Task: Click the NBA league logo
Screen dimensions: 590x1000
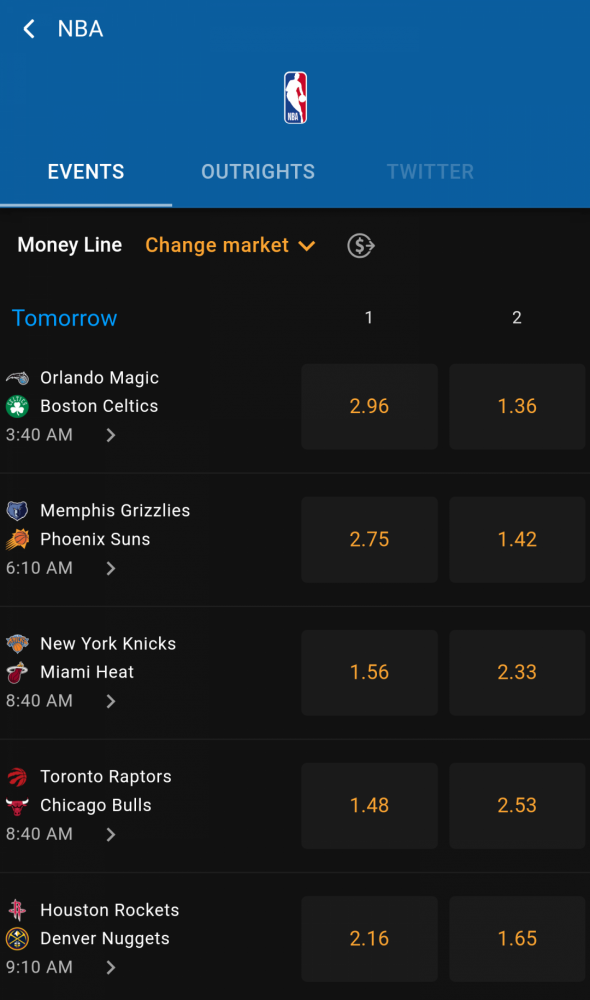Action: click(x=295, y=98)
